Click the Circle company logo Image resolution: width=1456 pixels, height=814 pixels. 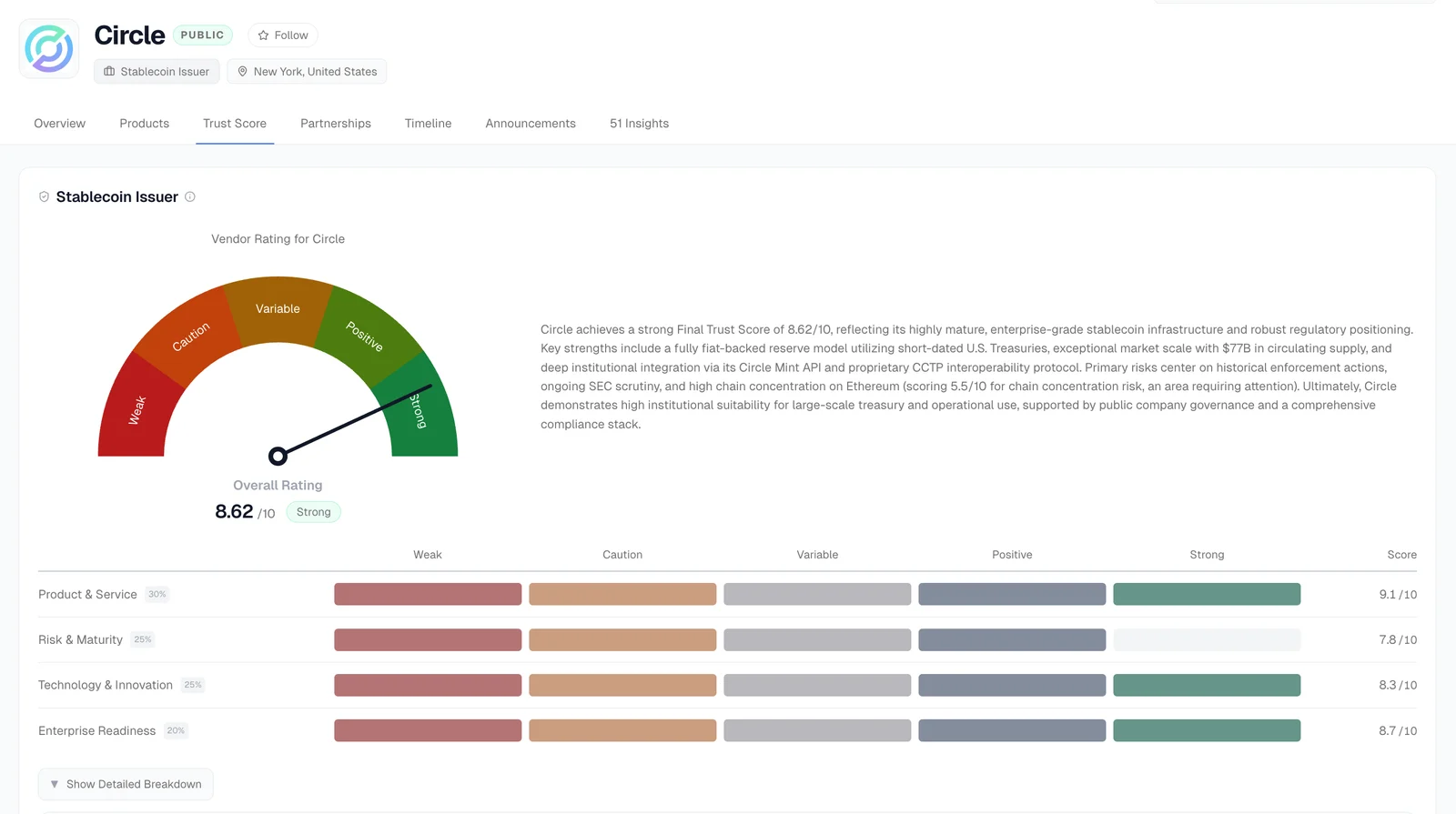click(49, 48)
